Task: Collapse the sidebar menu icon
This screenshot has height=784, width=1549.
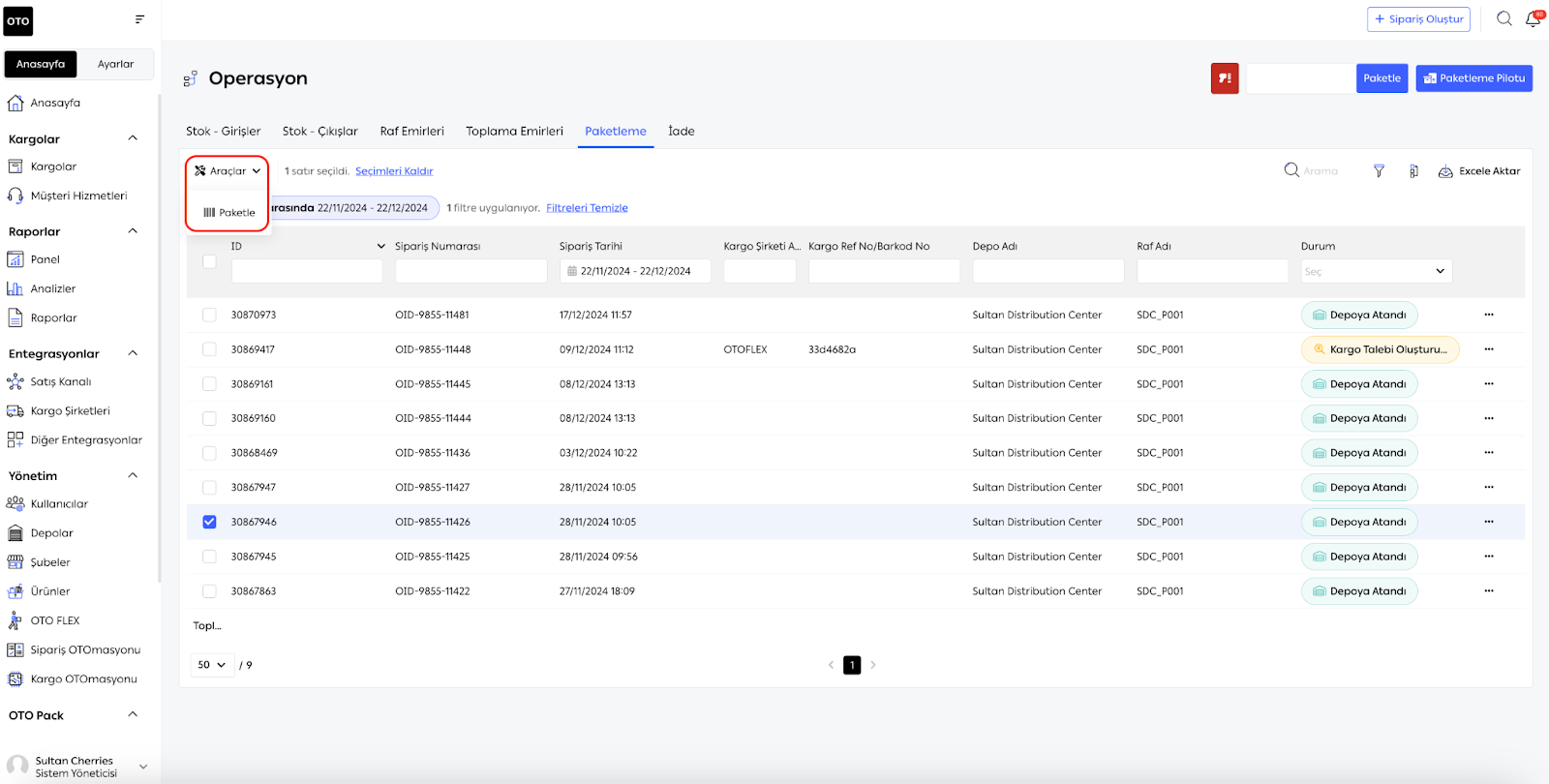Action: tap(139, 19)
